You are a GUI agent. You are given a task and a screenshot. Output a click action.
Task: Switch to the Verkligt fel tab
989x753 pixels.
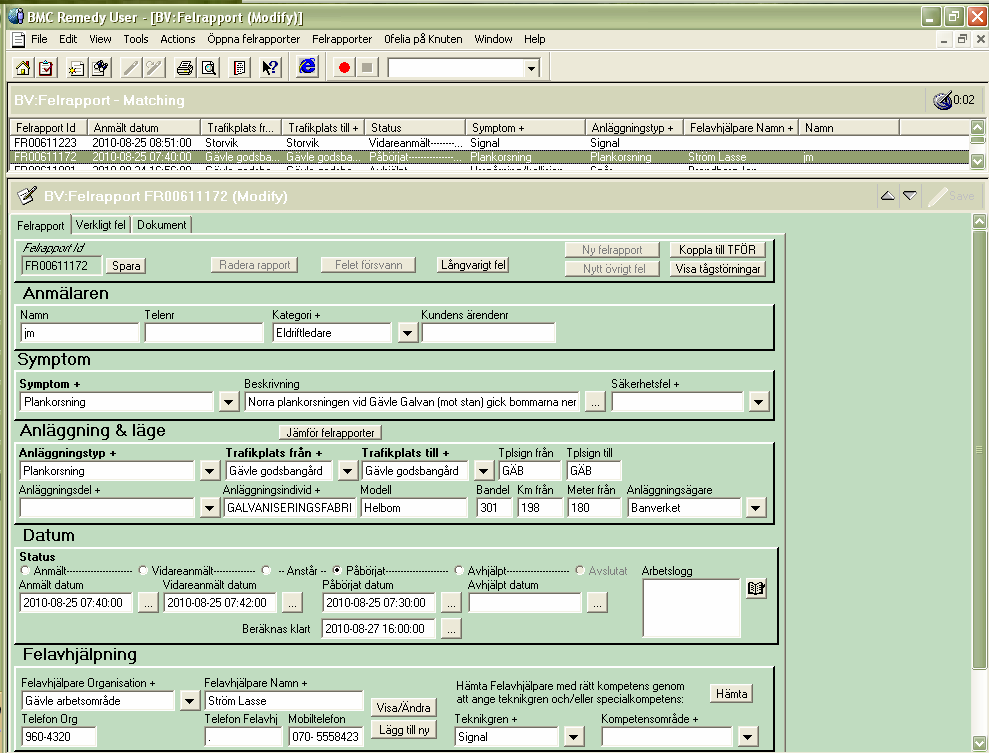click(x=101, y=225)
